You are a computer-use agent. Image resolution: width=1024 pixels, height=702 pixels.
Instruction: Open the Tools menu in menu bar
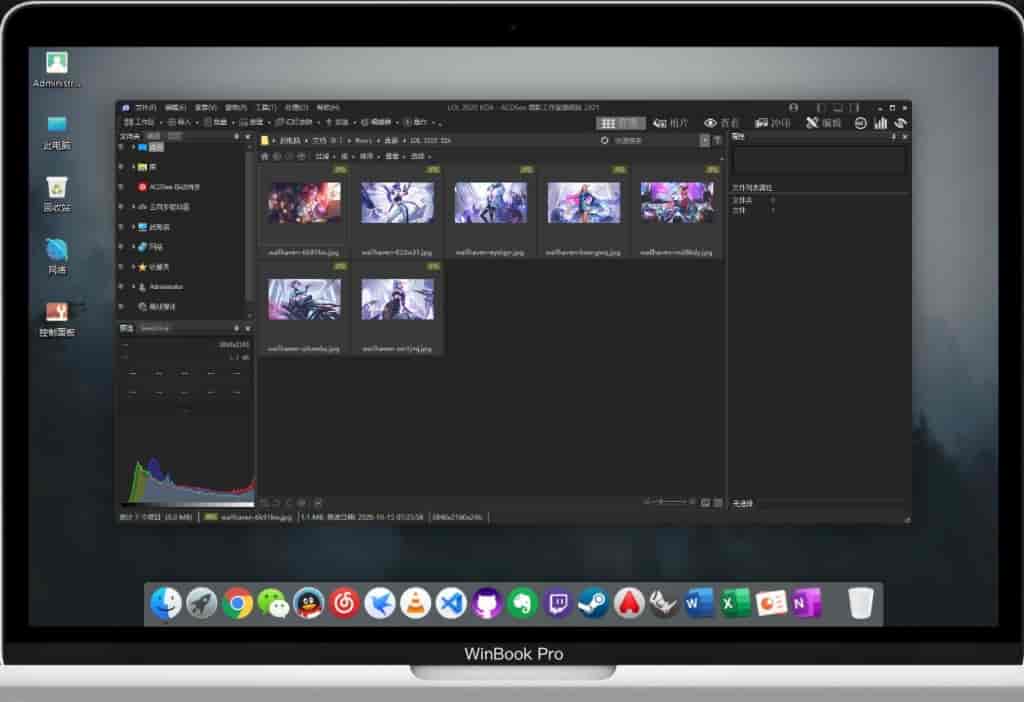[x=265, y=107]
